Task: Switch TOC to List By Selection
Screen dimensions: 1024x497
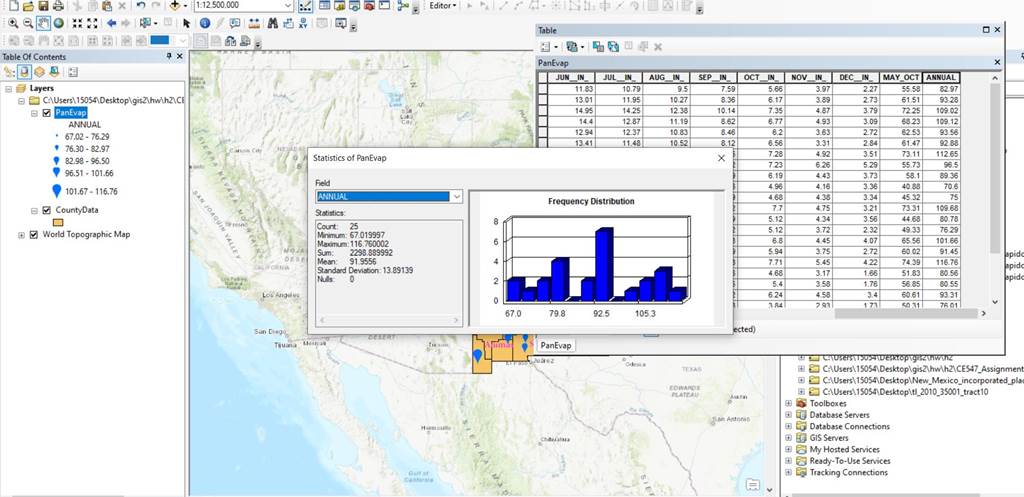Action: (54, 72)
